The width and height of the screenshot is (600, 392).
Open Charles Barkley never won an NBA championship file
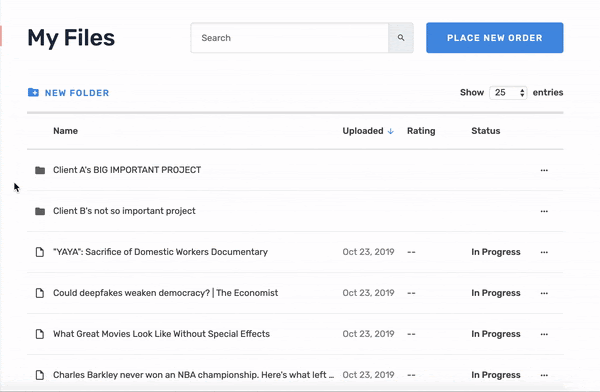194,375
